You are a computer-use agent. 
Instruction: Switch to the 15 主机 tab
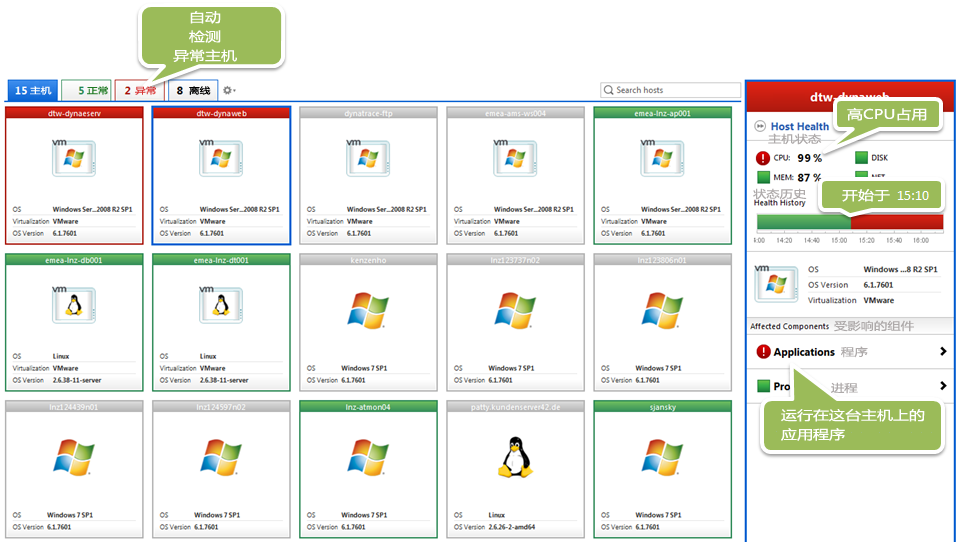pos(32,91)
